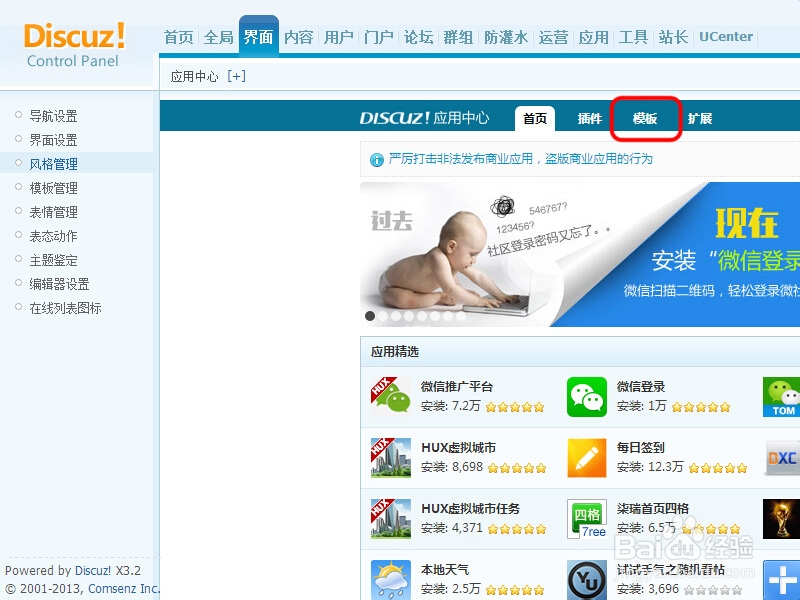Open 主题鉴定 in the sidebar
Viewport: 800px width, 600px height.
tap(54, 260)
